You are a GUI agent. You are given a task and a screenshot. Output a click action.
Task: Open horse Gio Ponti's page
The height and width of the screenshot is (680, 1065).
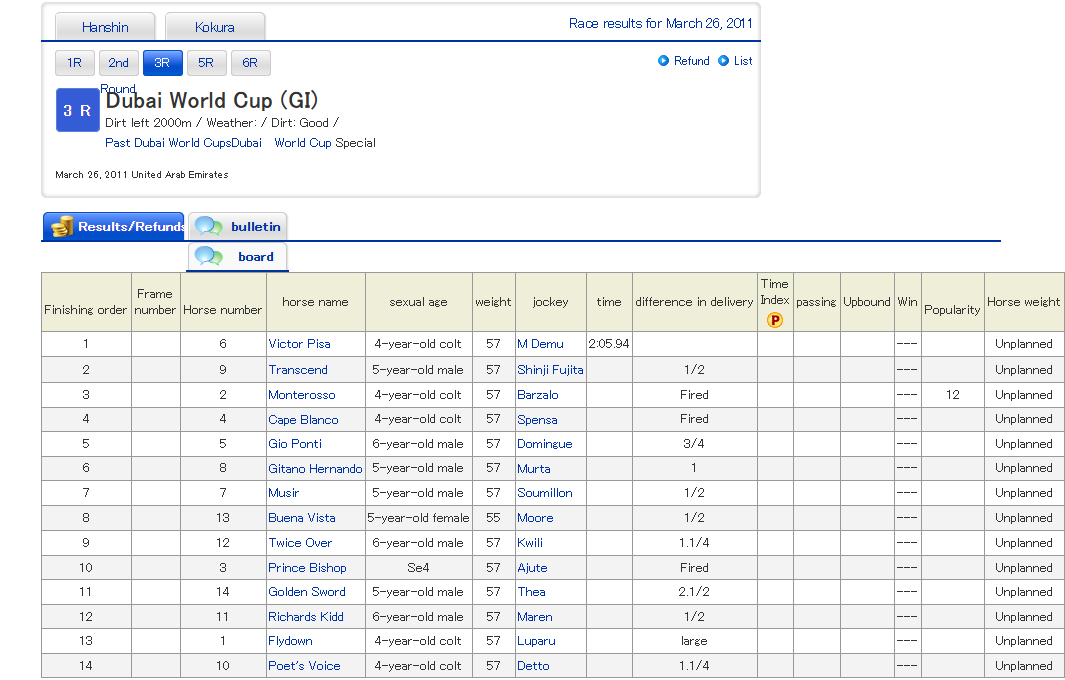[x=295, y=444]
